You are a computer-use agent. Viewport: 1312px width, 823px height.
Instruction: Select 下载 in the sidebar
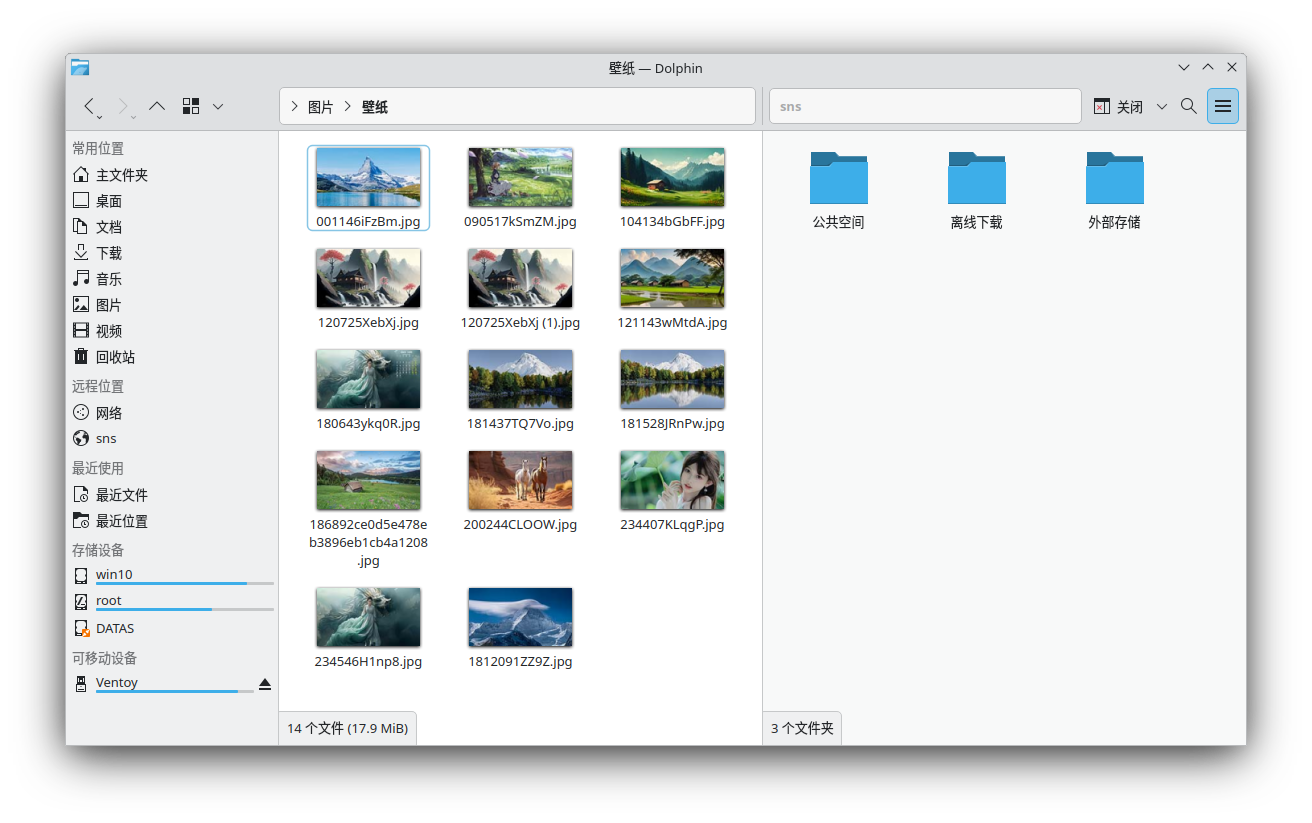[170, 253]
